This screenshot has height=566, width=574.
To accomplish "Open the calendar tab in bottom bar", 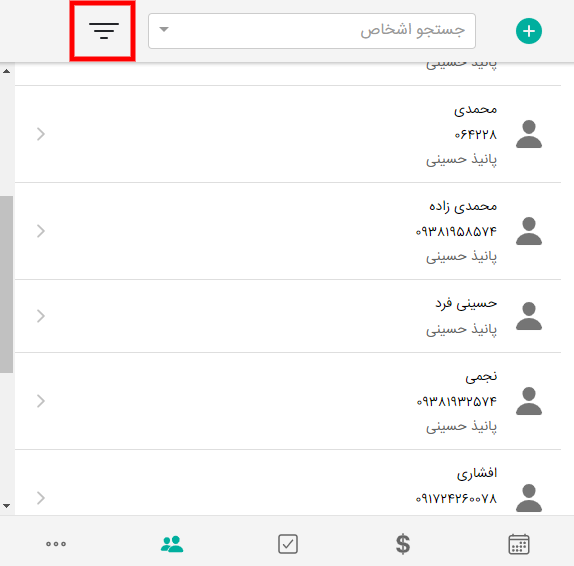I will [519, 544].
